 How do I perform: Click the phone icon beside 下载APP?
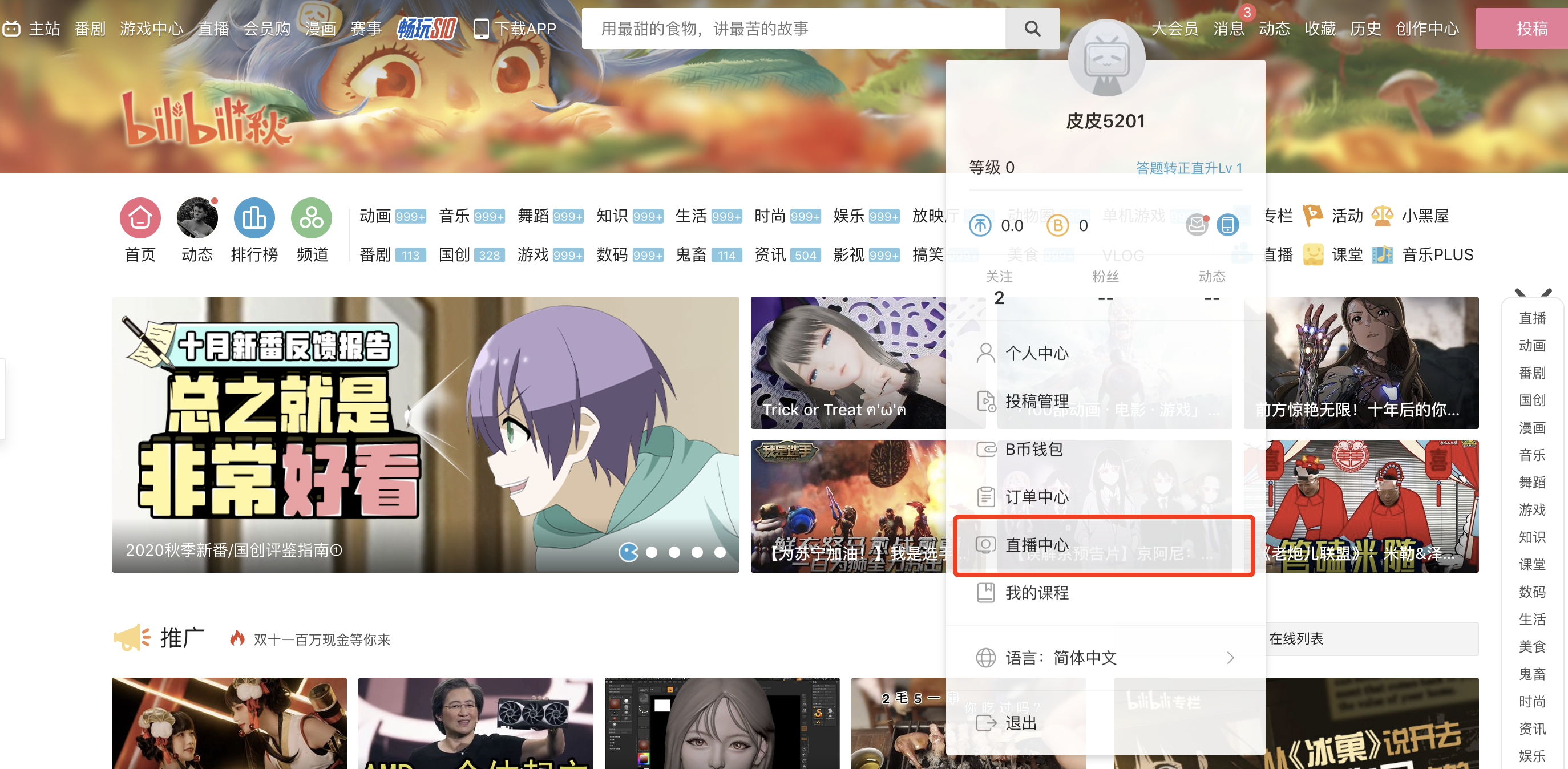[481, 29]
